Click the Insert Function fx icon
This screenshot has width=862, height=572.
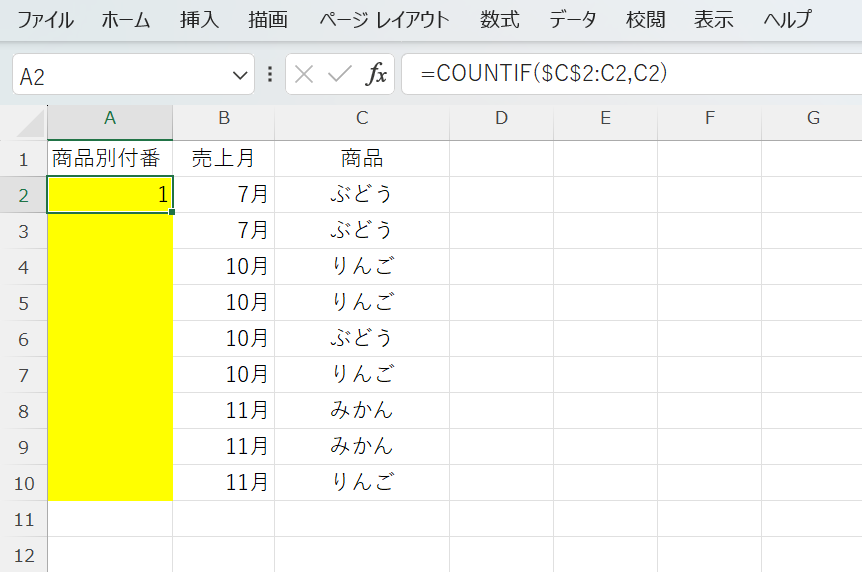tap(377, 74)
